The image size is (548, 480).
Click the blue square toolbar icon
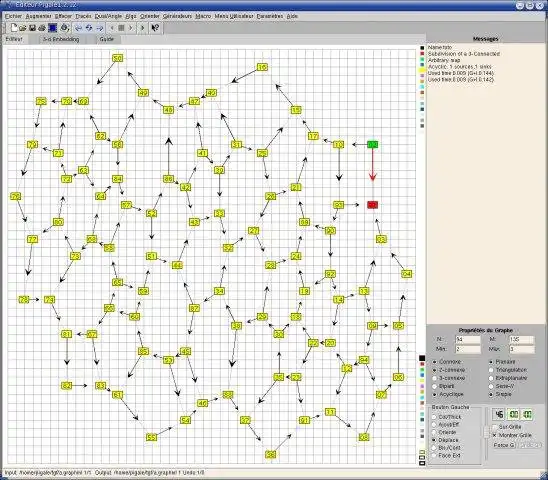53,28
